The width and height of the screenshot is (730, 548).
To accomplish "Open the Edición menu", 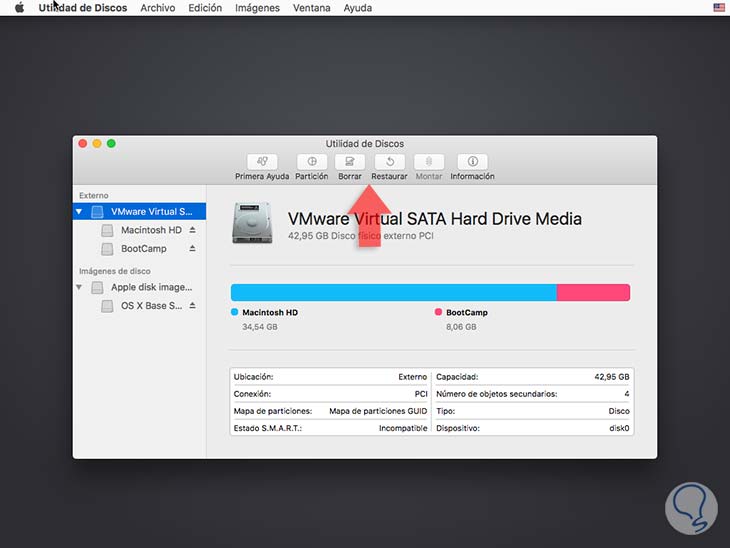I will click(205, 8).
